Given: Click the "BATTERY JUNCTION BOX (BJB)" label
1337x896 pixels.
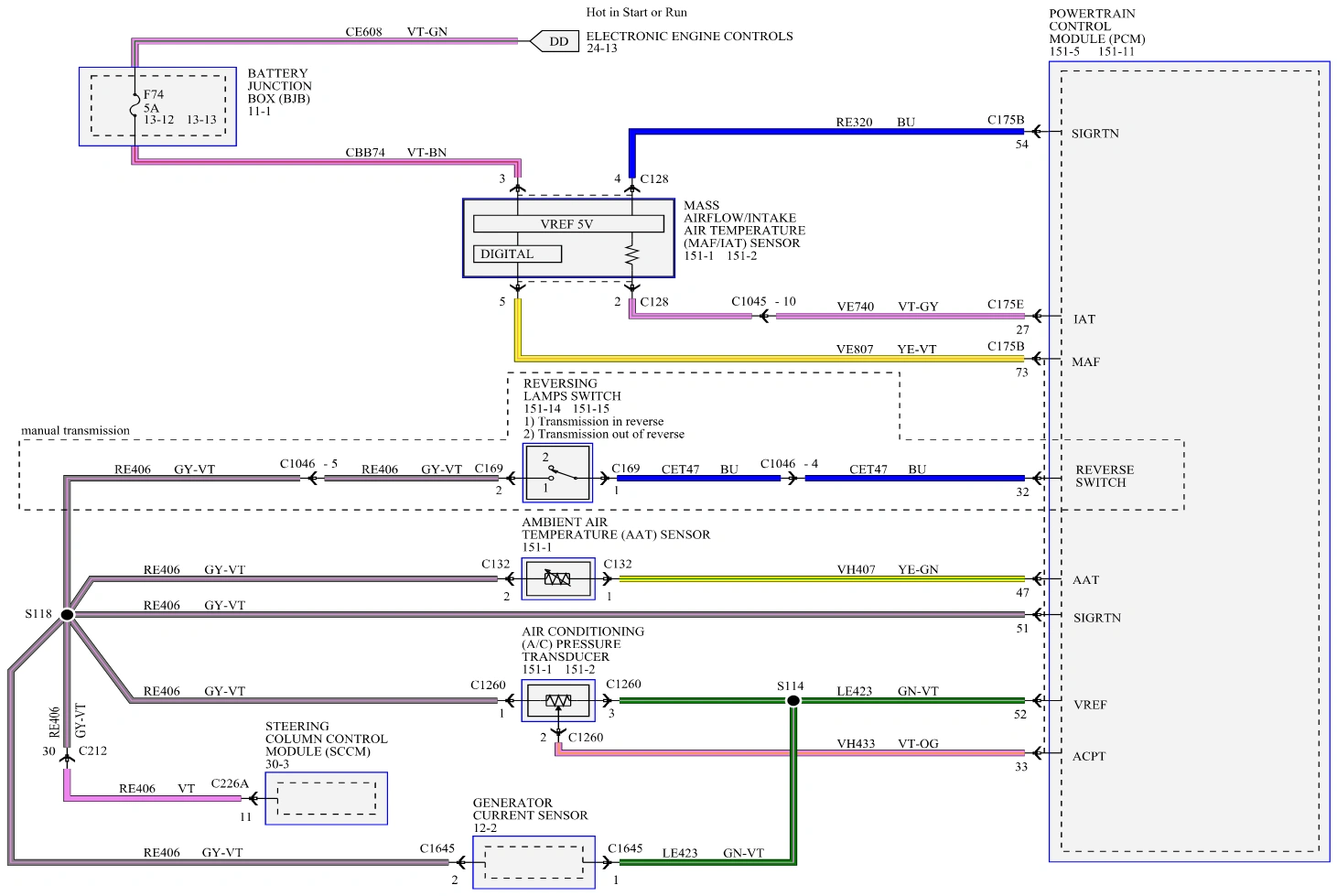Looking at the screenshot, I should [x=280, y=86].
